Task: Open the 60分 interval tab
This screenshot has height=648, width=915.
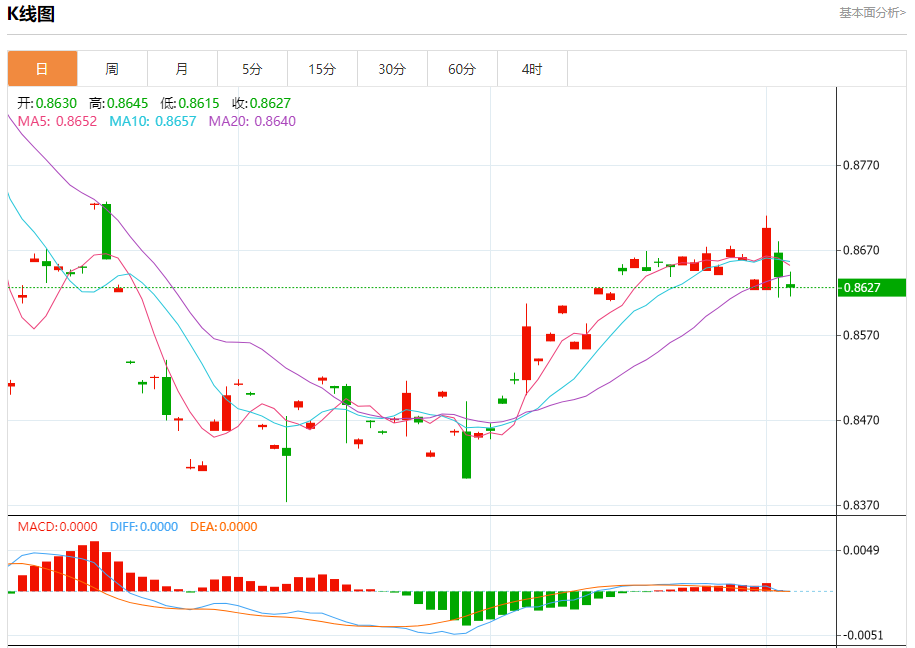Action: tap(462, 69)
